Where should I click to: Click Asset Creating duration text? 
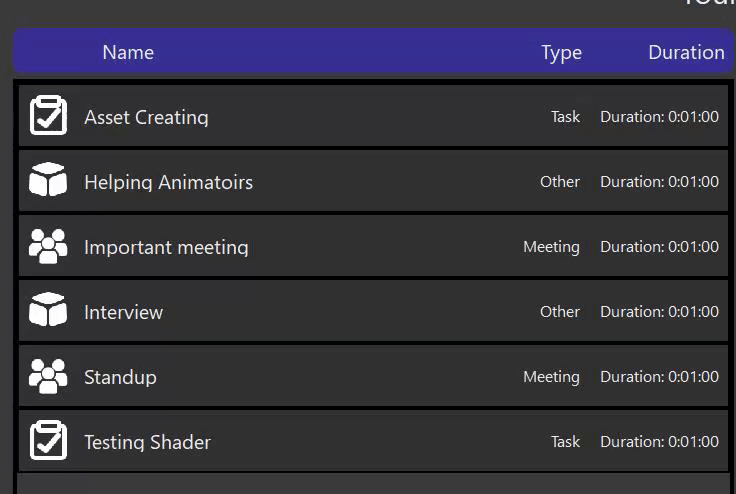point(659,117)
